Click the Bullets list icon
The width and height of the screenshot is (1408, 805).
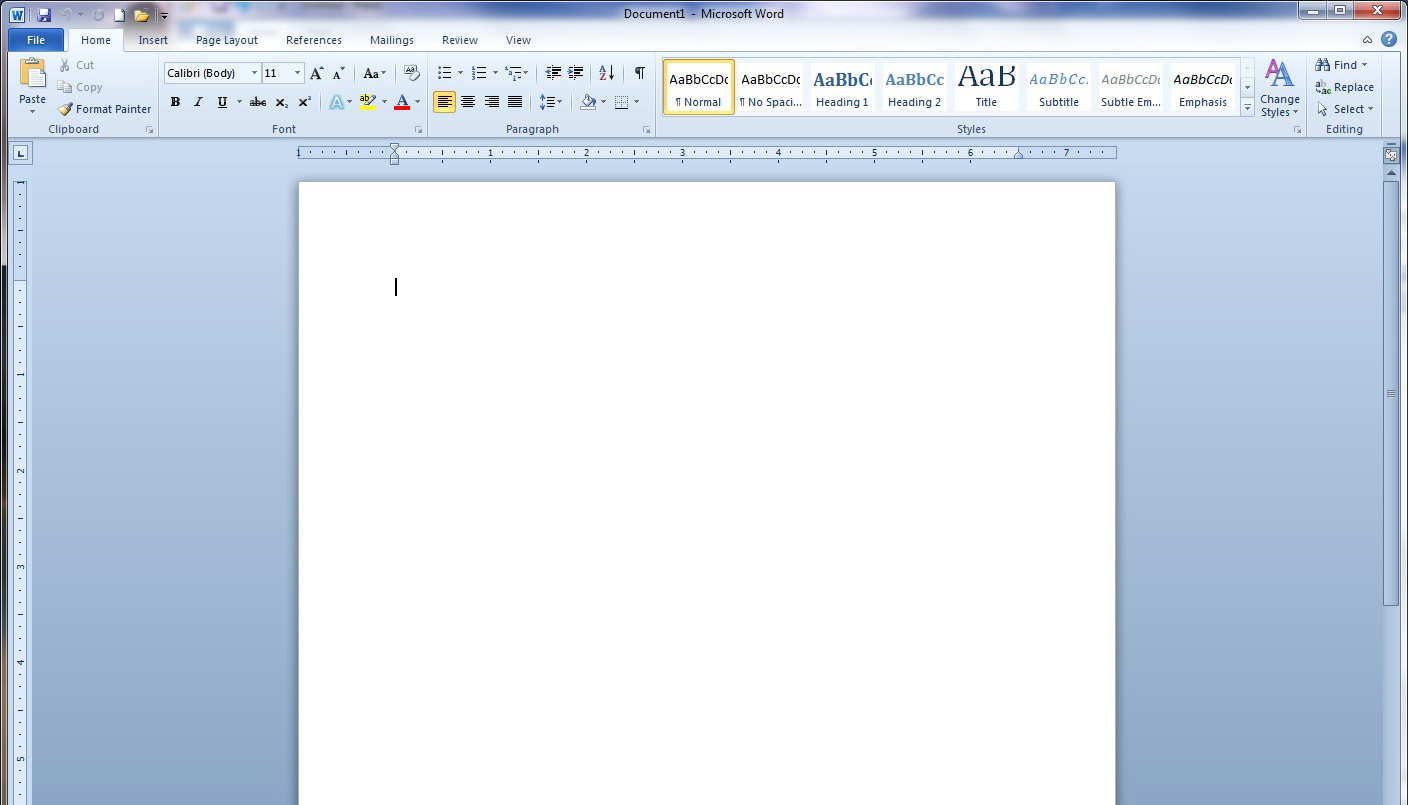(x=445, y=73)
